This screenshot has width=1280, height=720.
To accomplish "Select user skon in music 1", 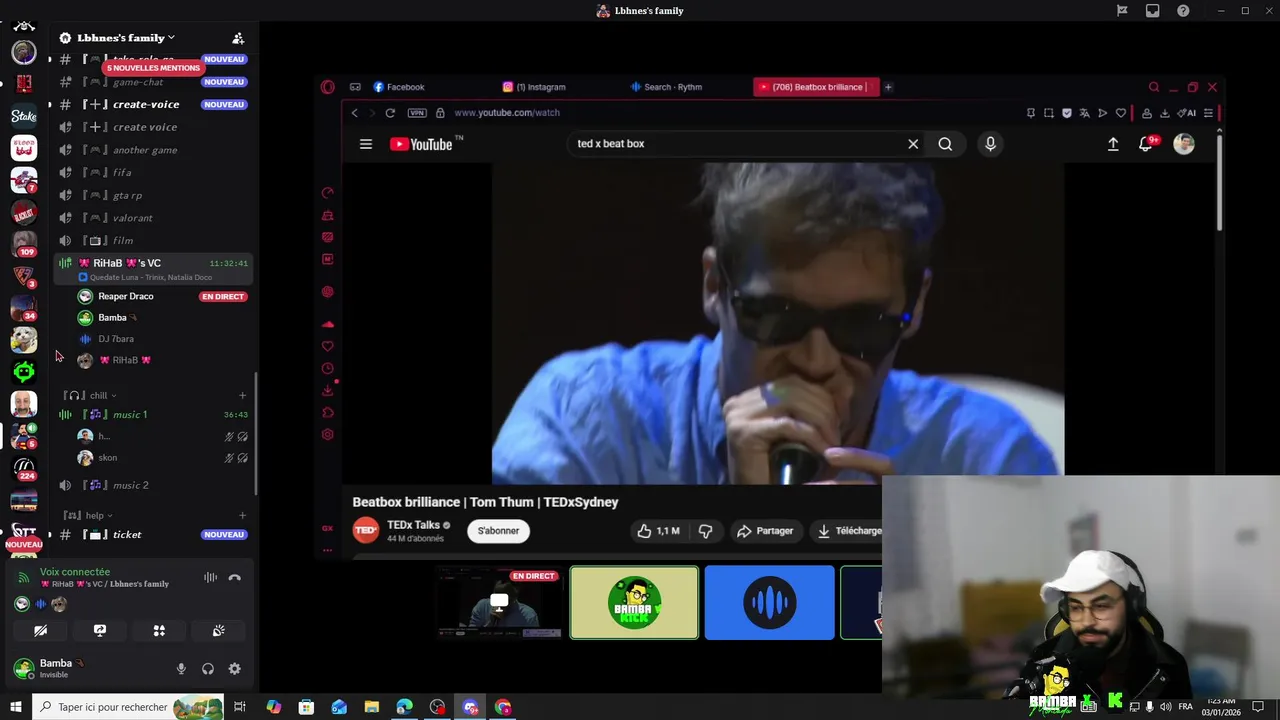I will click(x=108, y=458).
